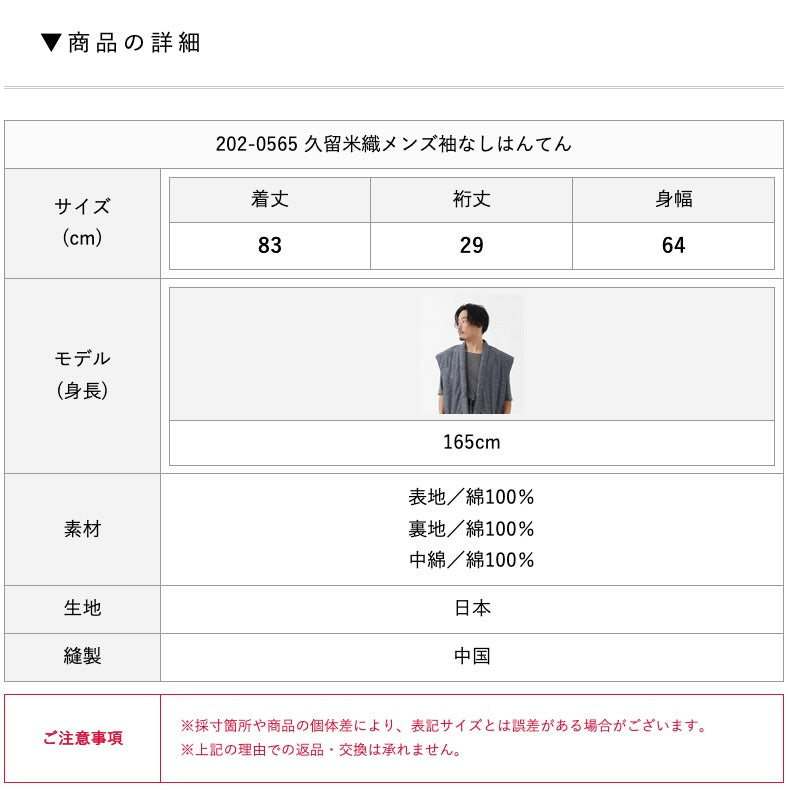Click the モデル (身長) row label
Viewport: 788px width, 795px height.
tap(82, 374)
